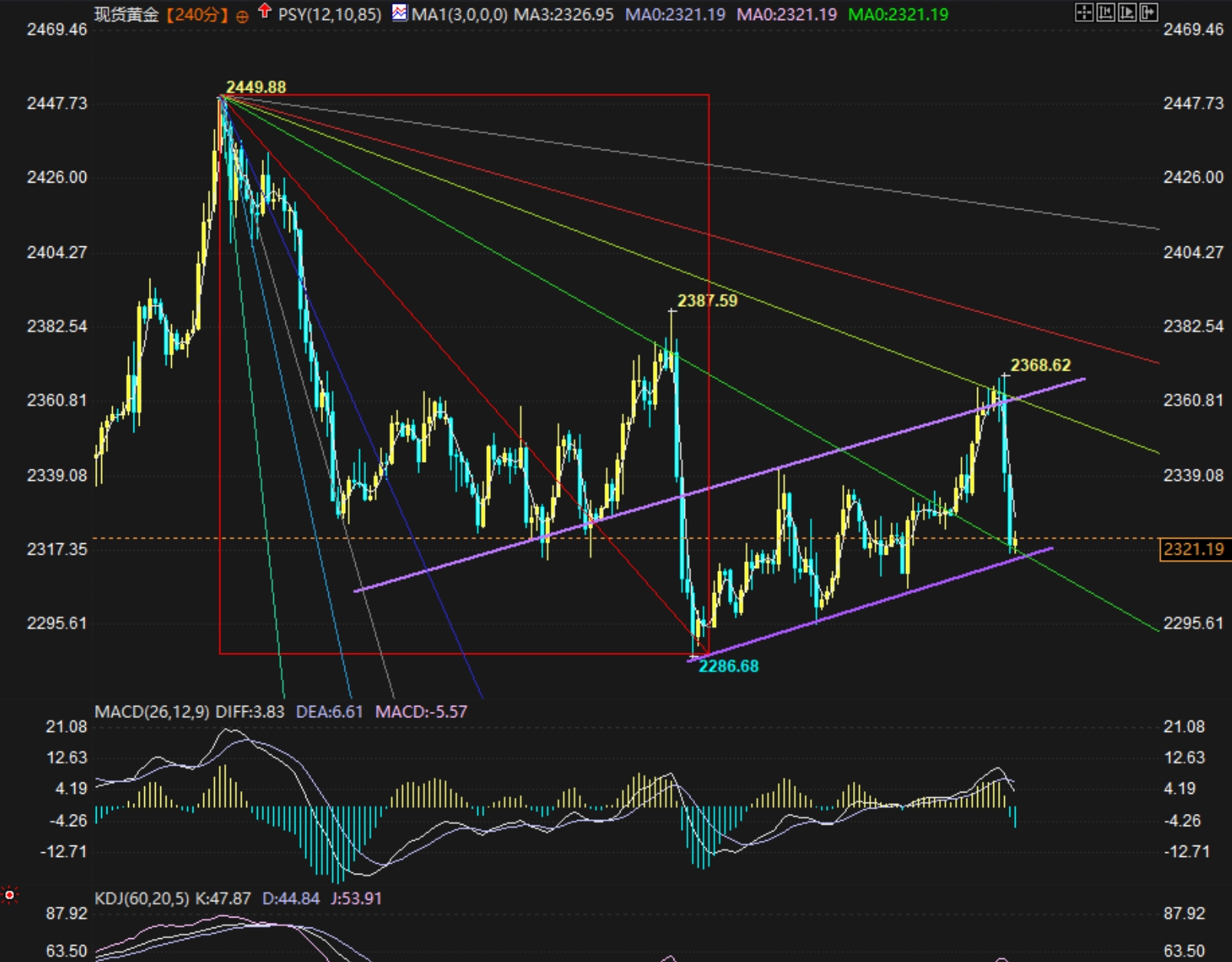This screenshot has height=962, width=1232.
Task: Click the D:44.84 value
Action: pyautogui.click(x=291, y=898)
